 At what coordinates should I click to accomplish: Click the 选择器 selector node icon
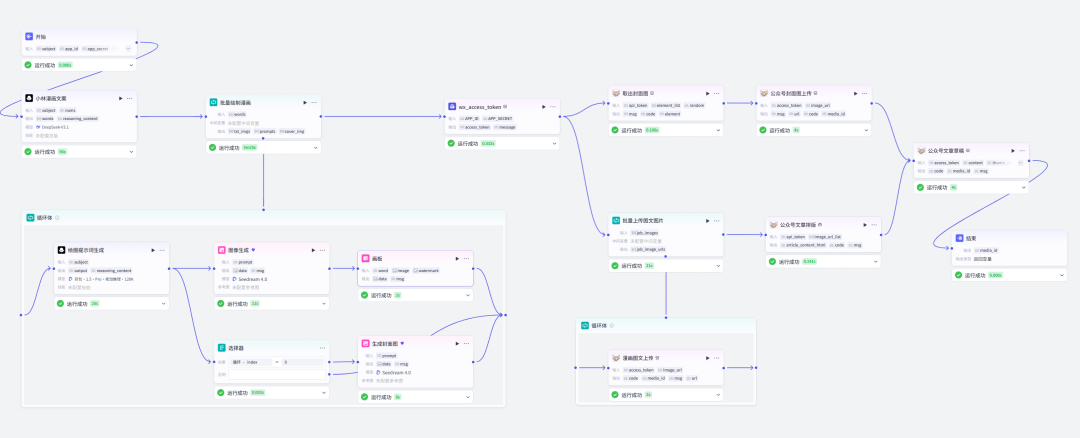coord(222,348)
